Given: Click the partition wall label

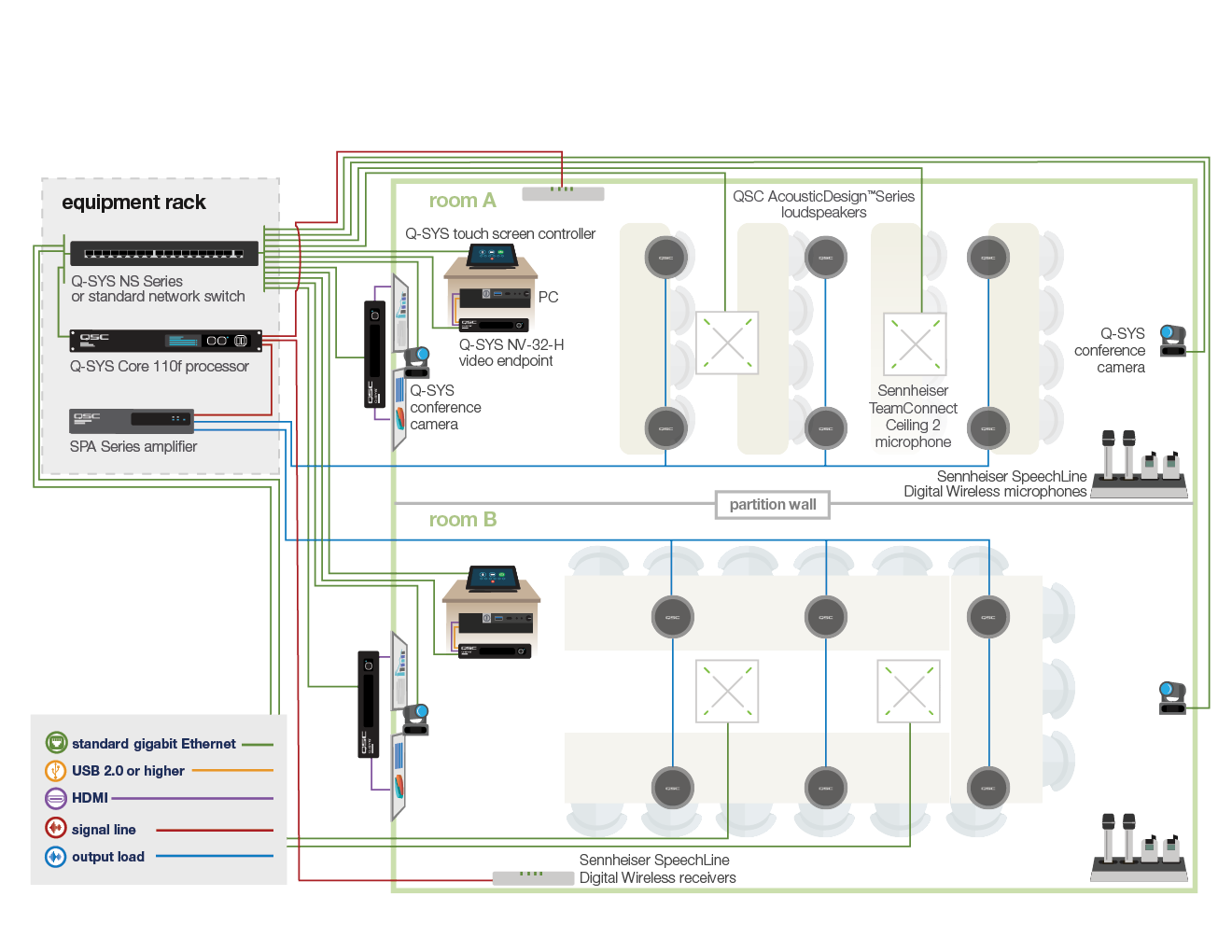Looking at the screenshot, I should [773, 505].
